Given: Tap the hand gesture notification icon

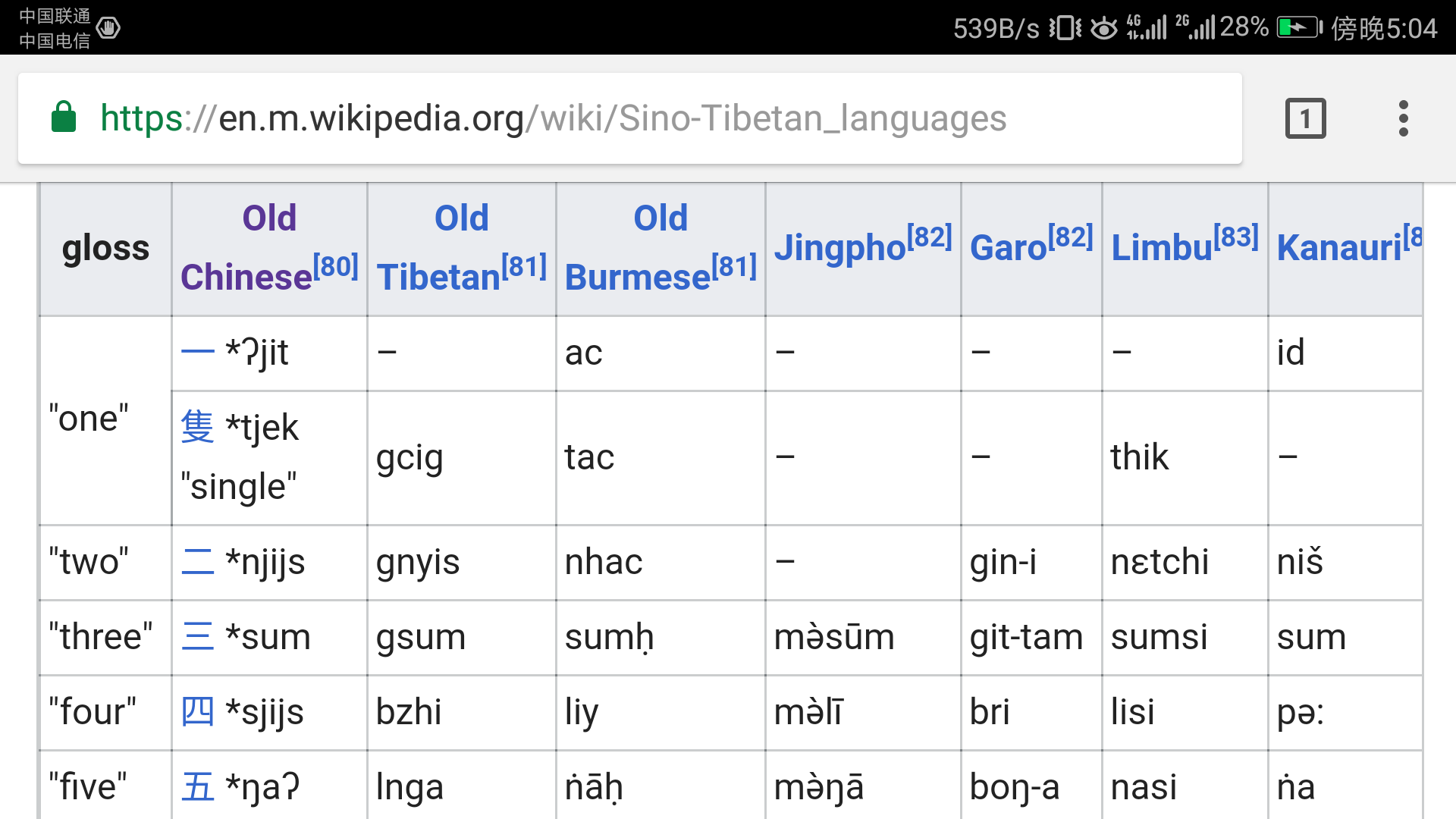Looking at the screenshot, I should (x=108, y=28).
